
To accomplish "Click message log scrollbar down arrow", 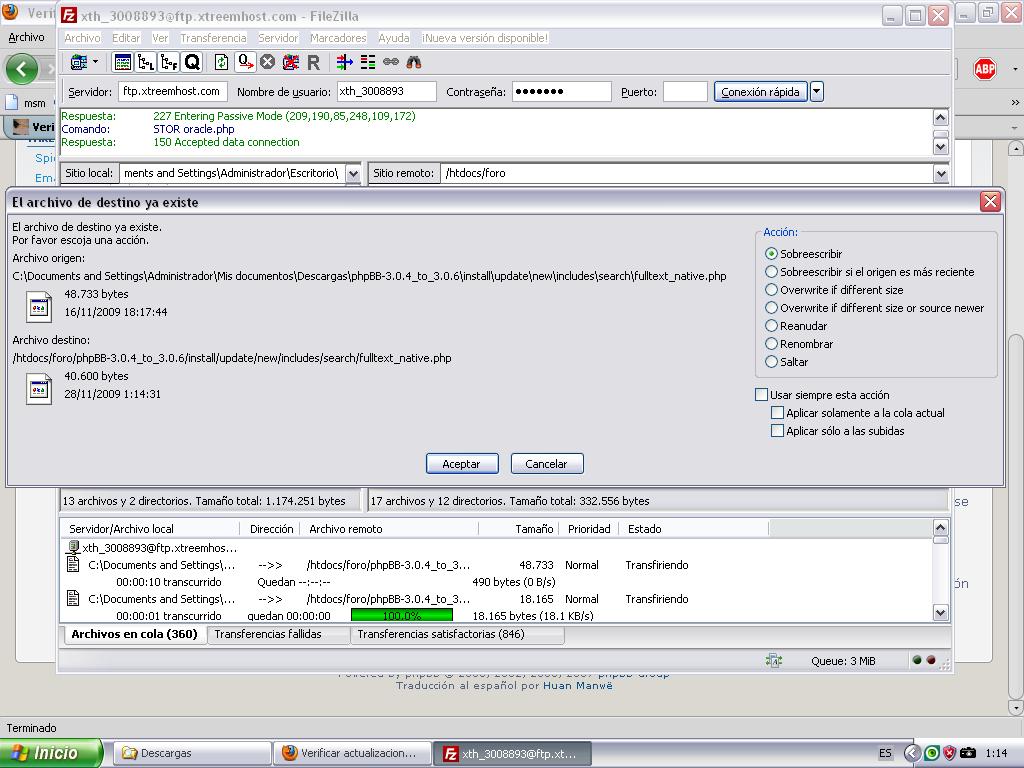I will pos(940,146).
